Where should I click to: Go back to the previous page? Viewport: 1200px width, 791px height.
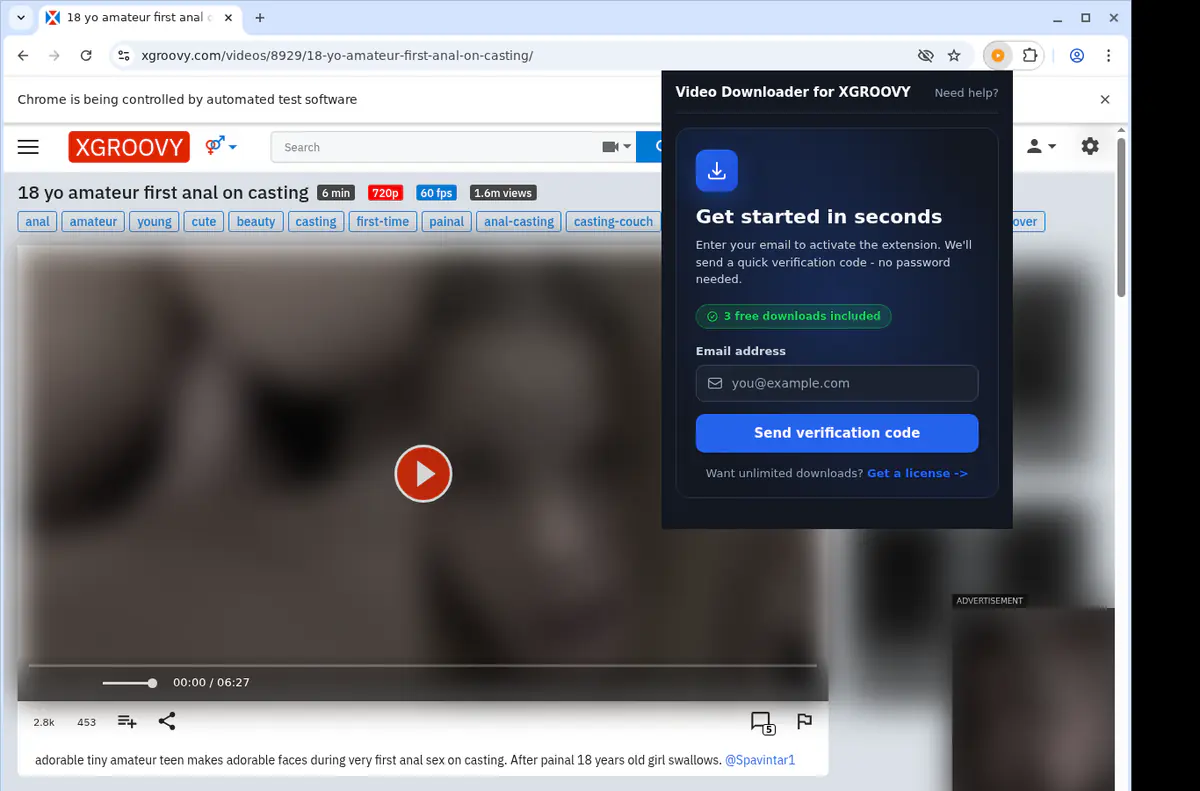point(23,56)
